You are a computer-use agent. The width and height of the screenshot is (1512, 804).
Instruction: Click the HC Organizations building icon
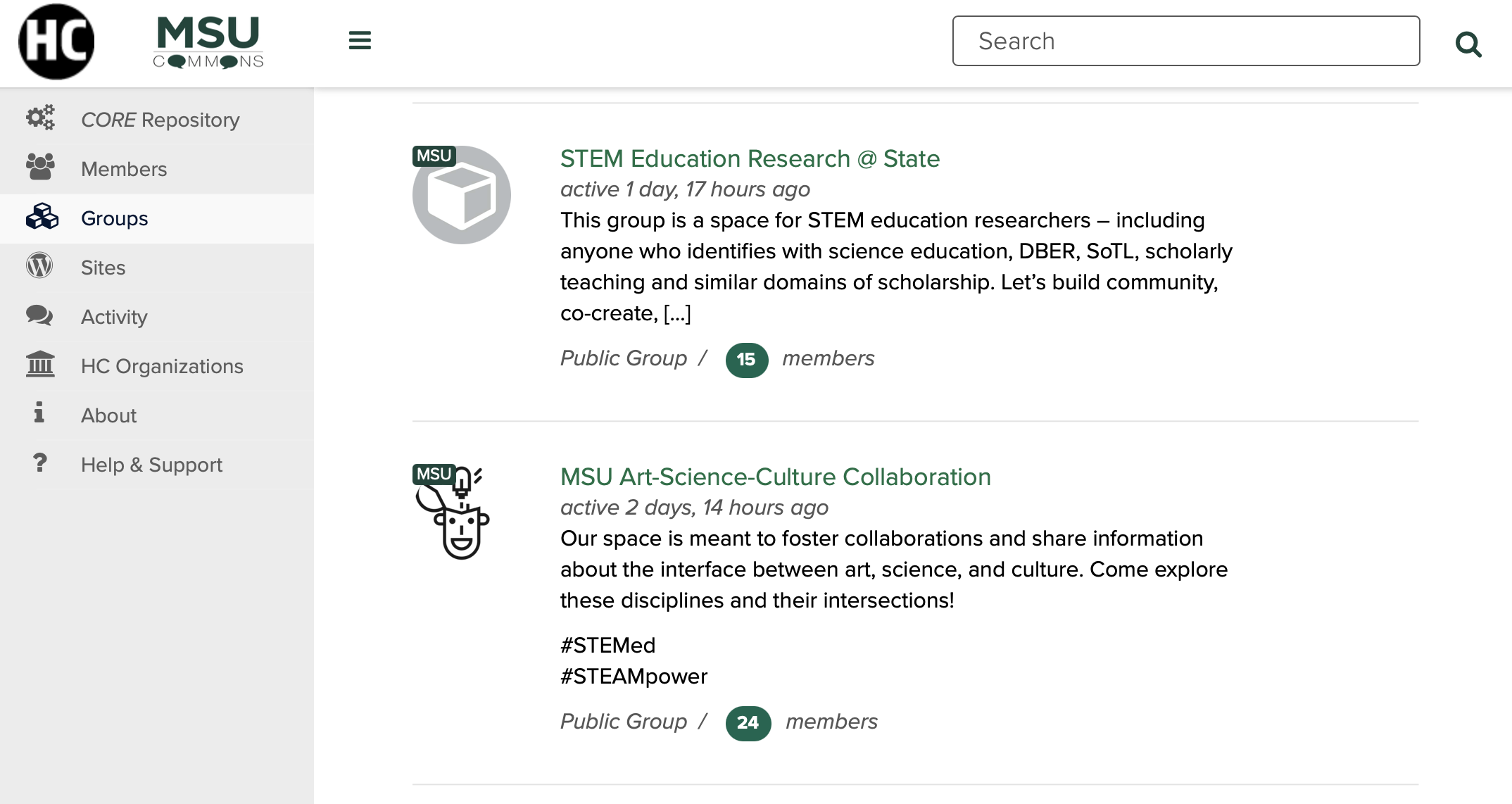[x=39, y=365]
